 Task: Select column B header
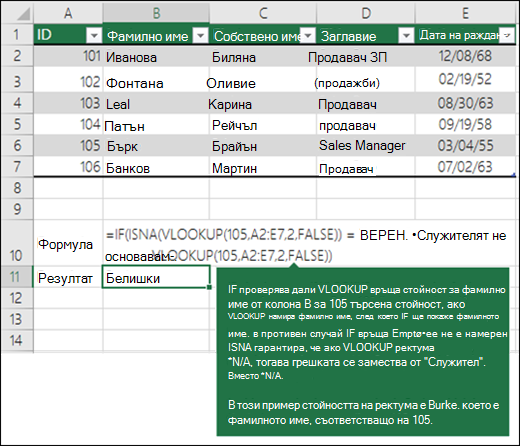click(x=156, y=13)
